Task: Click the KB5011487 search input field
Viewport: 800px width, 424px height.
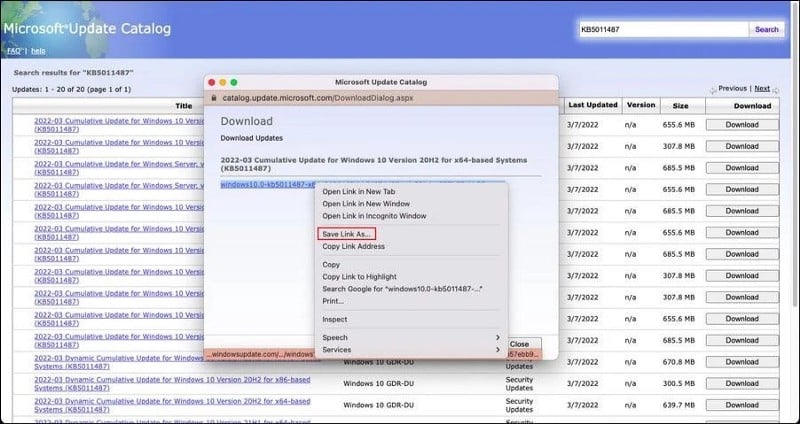Action: [663, 30]
